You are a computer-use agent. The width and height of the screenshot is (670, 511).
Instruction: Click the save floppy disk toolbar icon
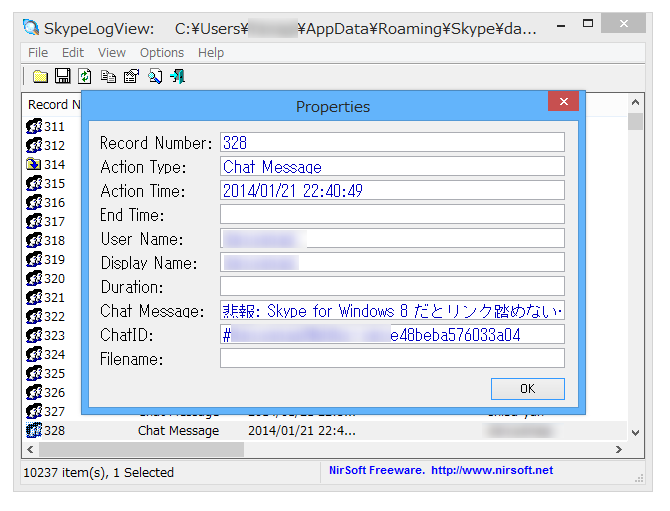(62, 76)
